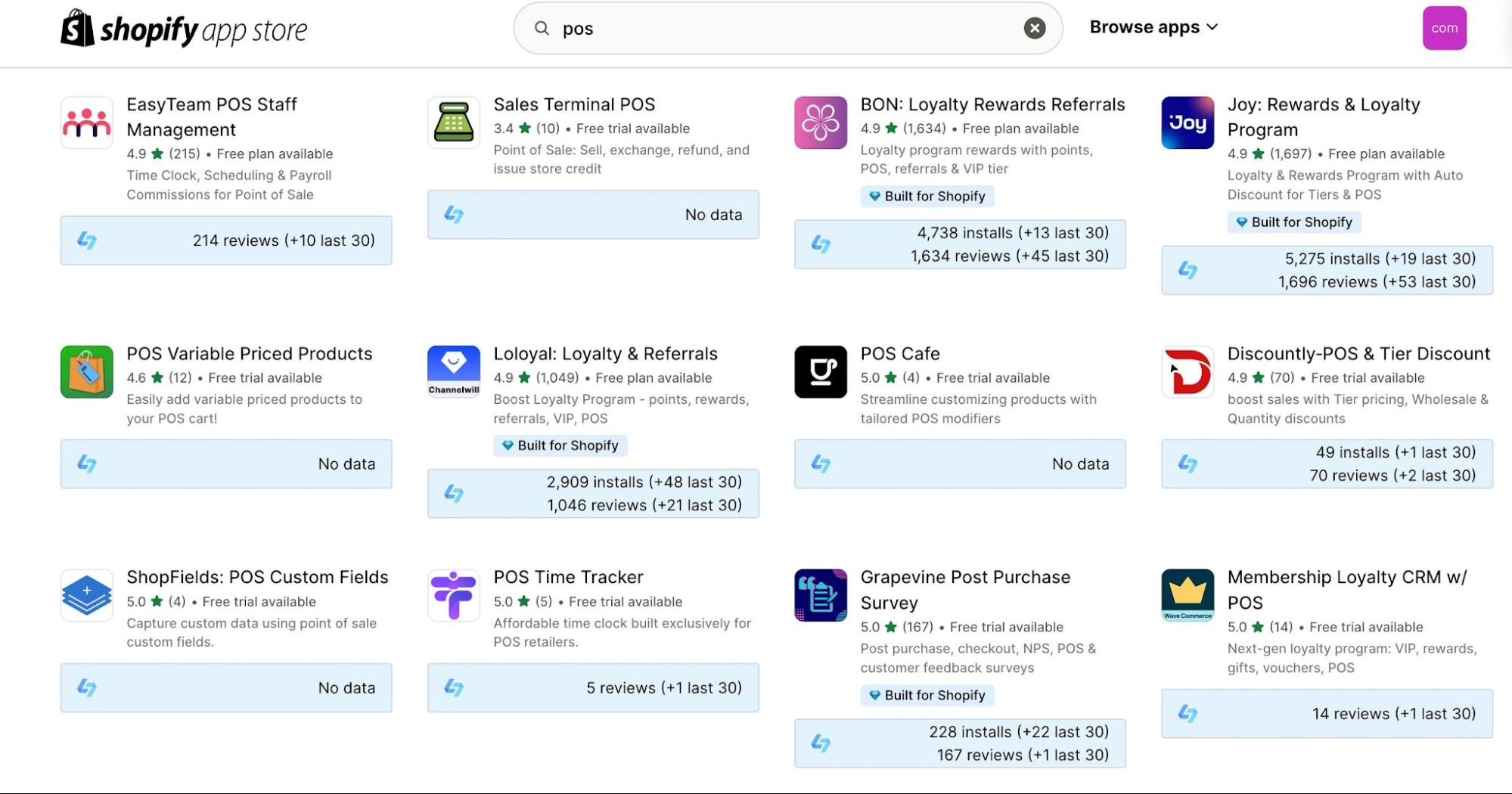Open Loloyal: Loyalty & Referrals title
Screen dimensions: 1512x794
tap(605, 354)
